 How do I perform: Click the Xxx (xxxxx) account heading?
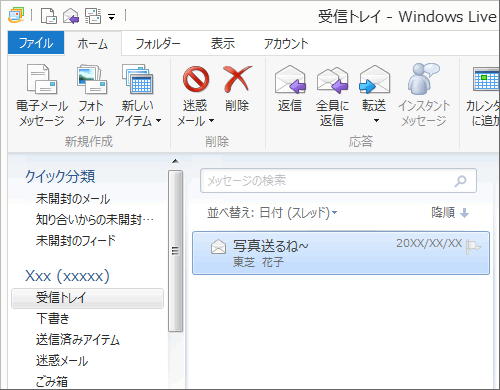[x=67, y=276]
